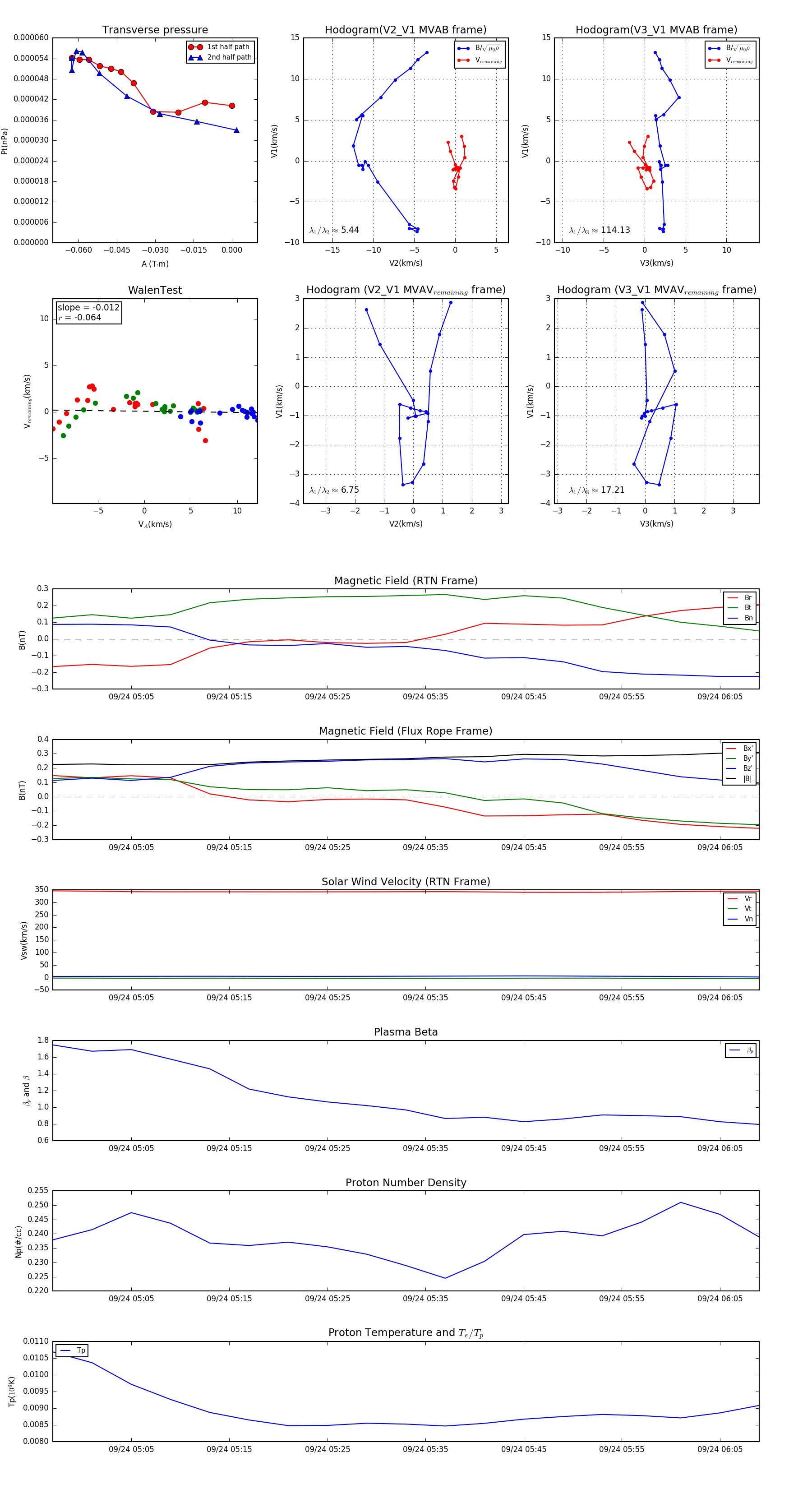Viewport: 812px width, 1489px height.
Task: Select the "|B|" legend entry
Action: pos(739,779)
